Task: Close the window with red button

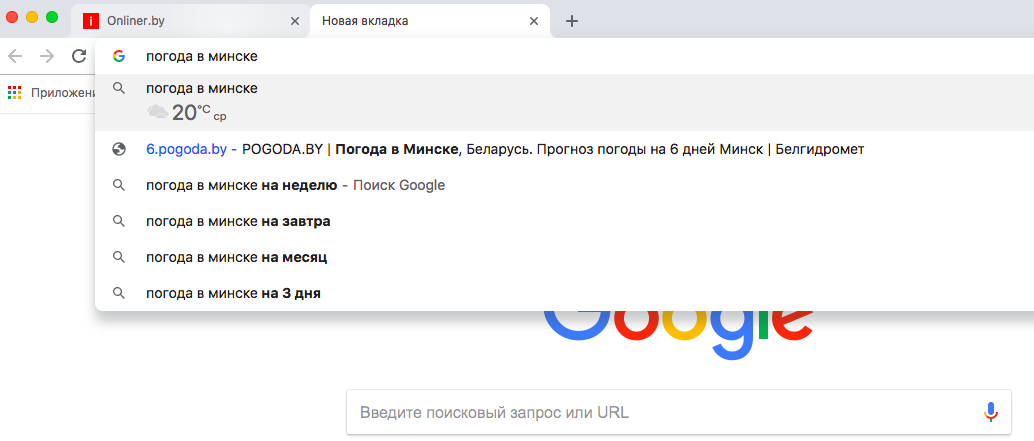Action: tap(12, 17)
